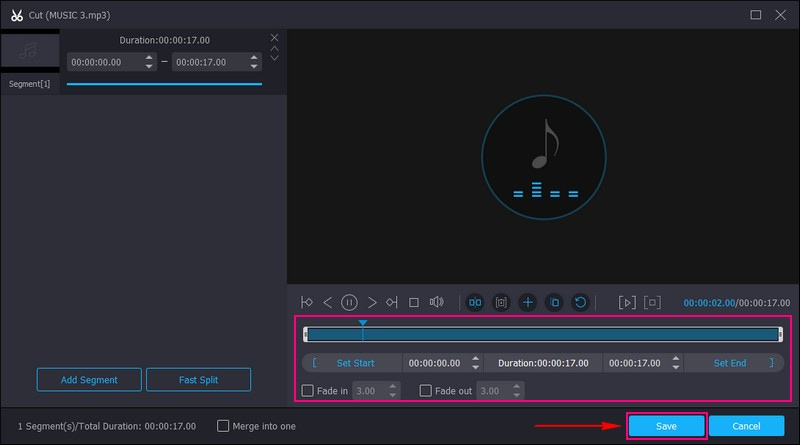Click the copy segment icon
800x445 pixels.
click(554, 302)
